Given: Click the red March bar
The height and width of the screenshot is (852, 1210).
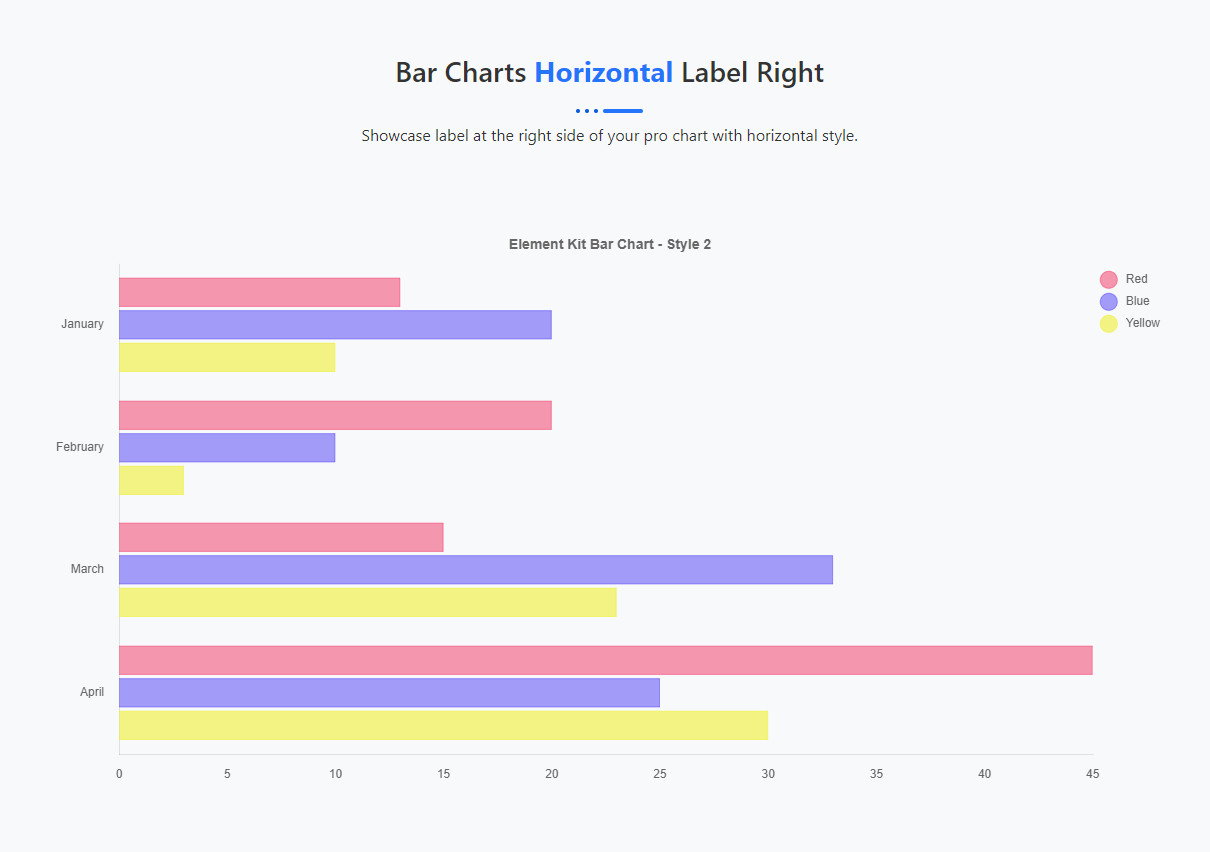Looking at the screenshot, I should (x=281, y=537).
